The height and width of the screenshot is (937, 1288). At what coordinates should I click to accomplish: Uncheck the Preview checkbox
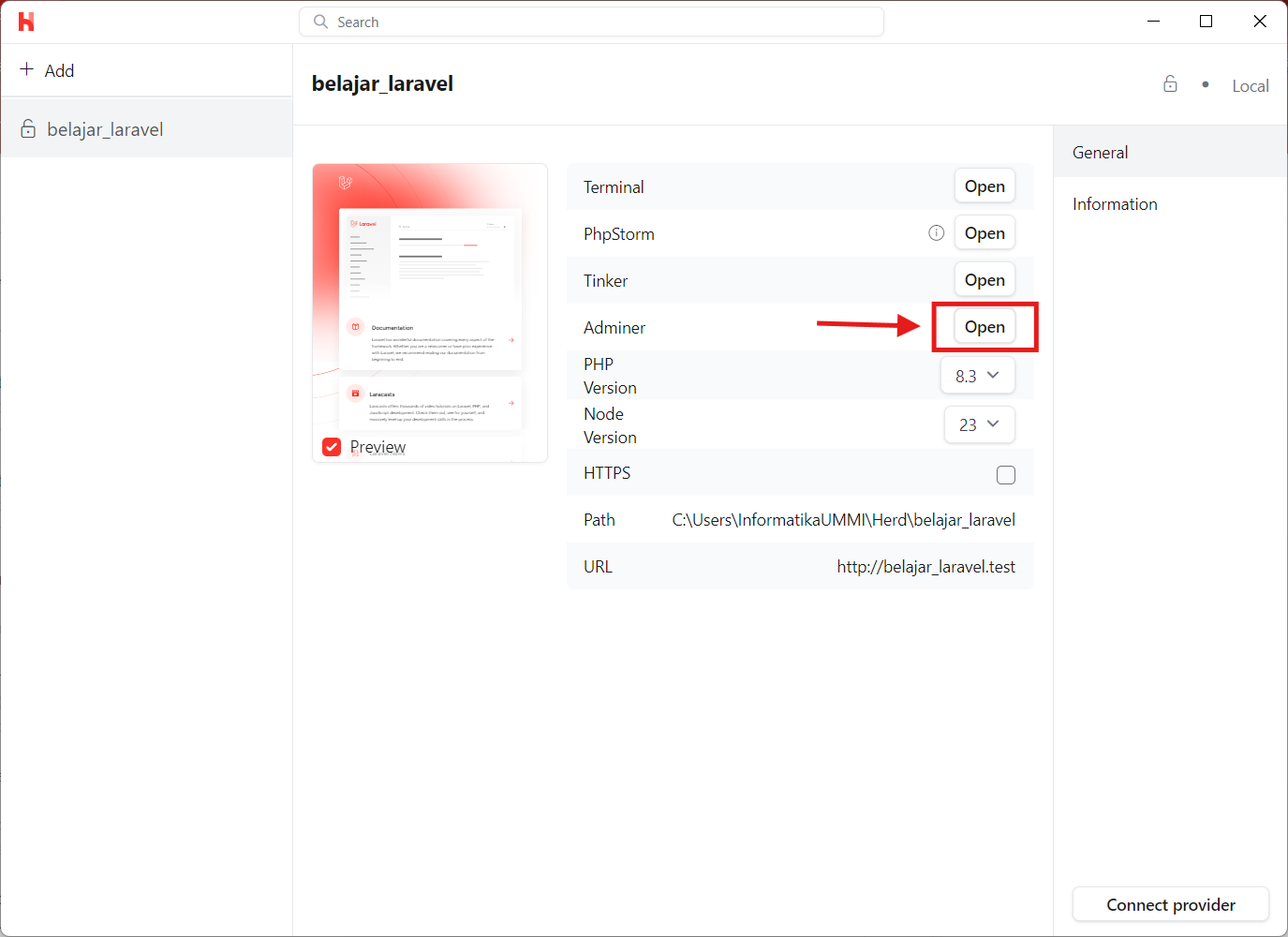[331, 447]
